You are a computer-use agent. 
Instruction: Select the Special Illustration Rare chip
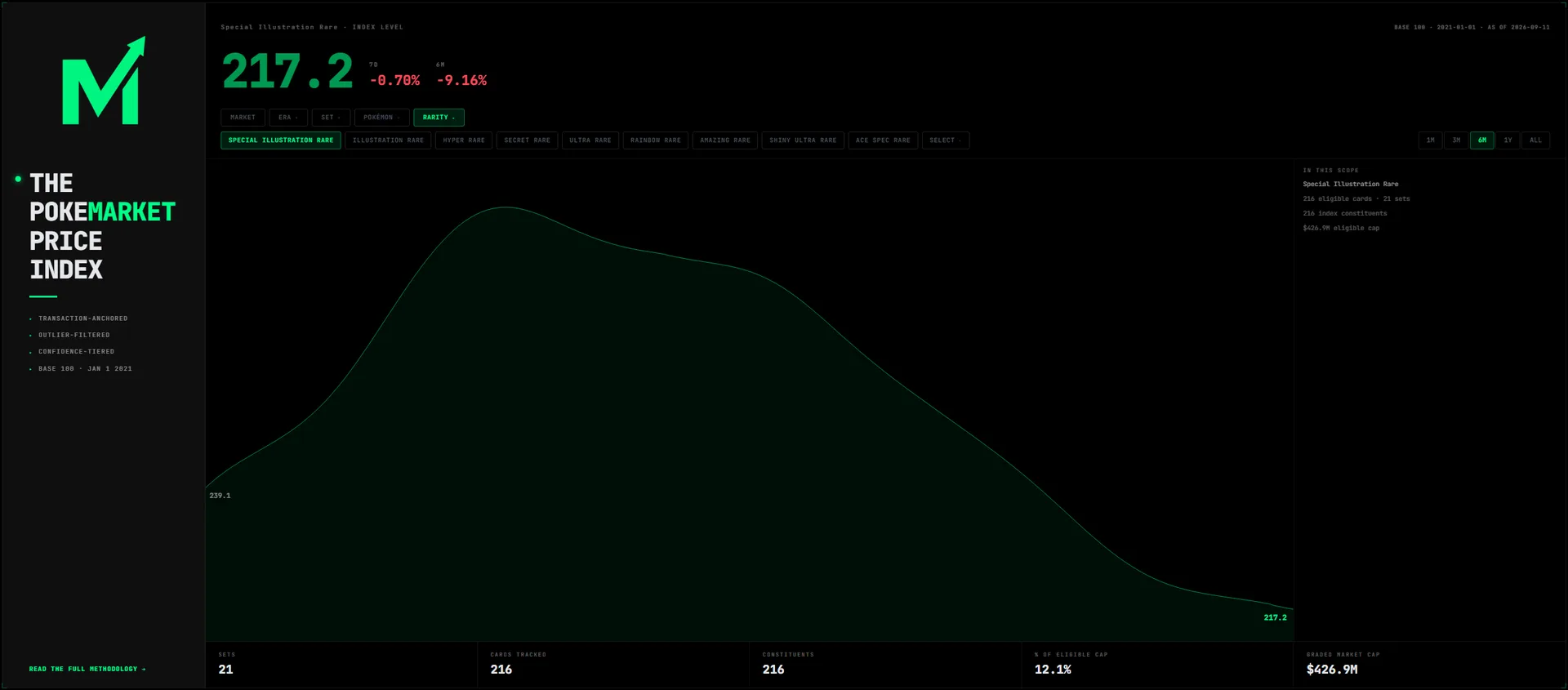[281, 140]
